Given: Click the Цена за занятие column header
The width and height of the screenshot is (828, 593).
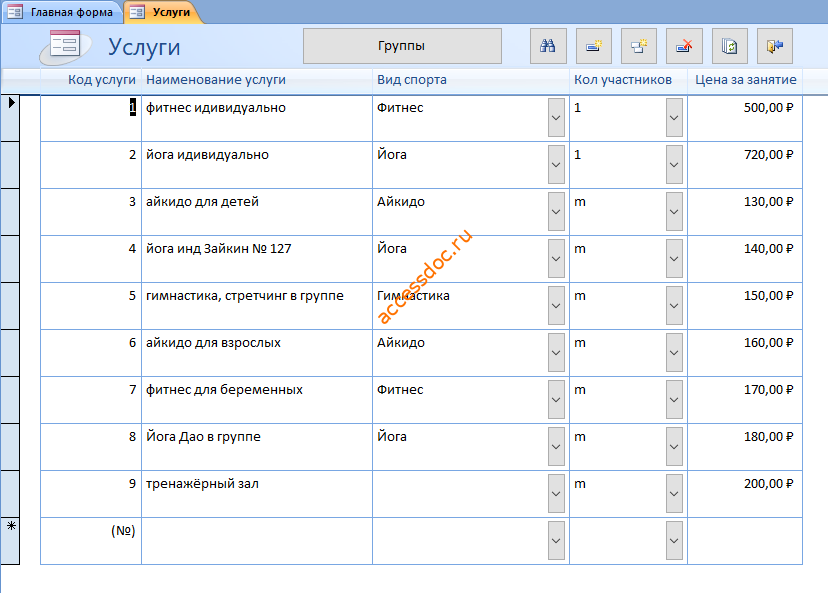Looking at the screenshot, I should coord(745,80).
